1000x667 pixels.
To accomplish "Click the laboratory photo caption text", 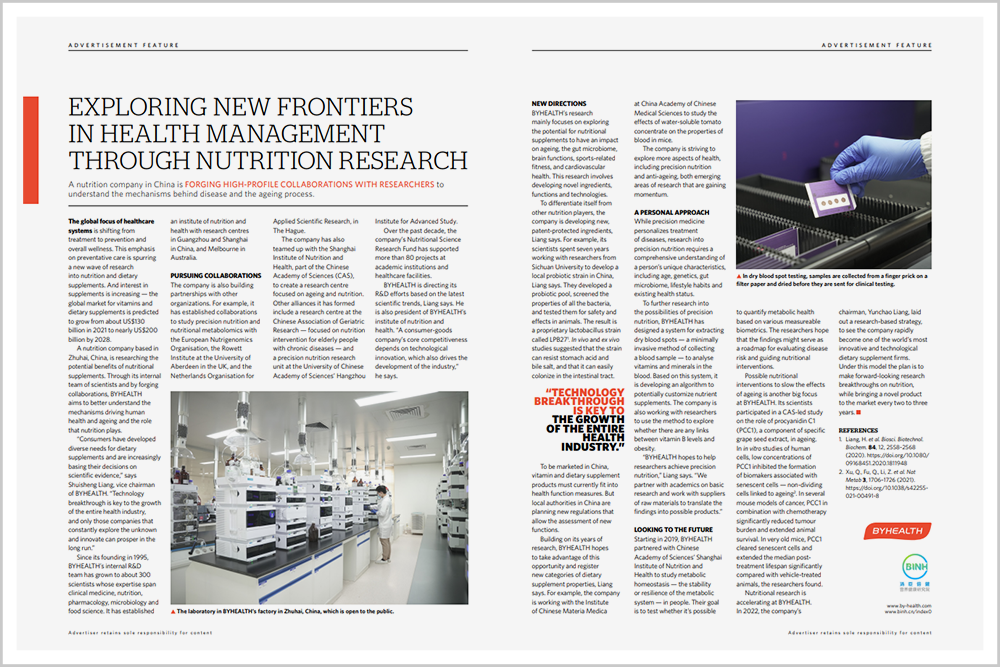I will 285,611.
